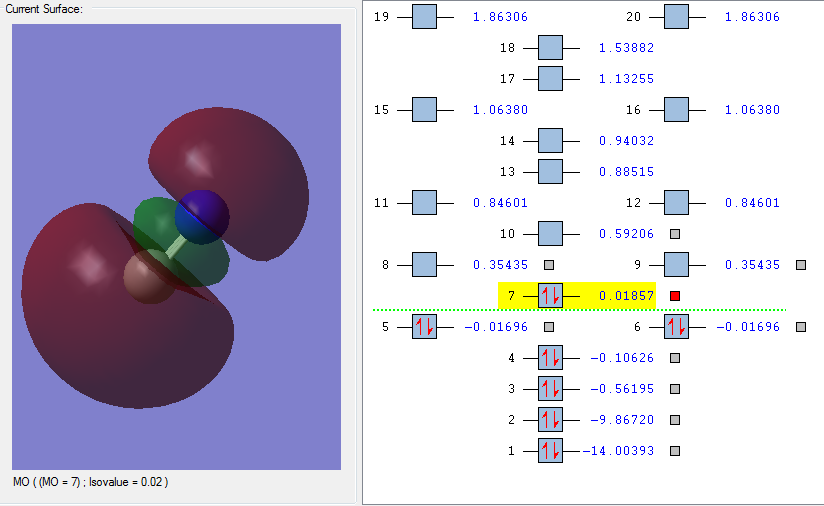
Task: Click the MO = 7 isovalue caption
Action: click(90, 482)
